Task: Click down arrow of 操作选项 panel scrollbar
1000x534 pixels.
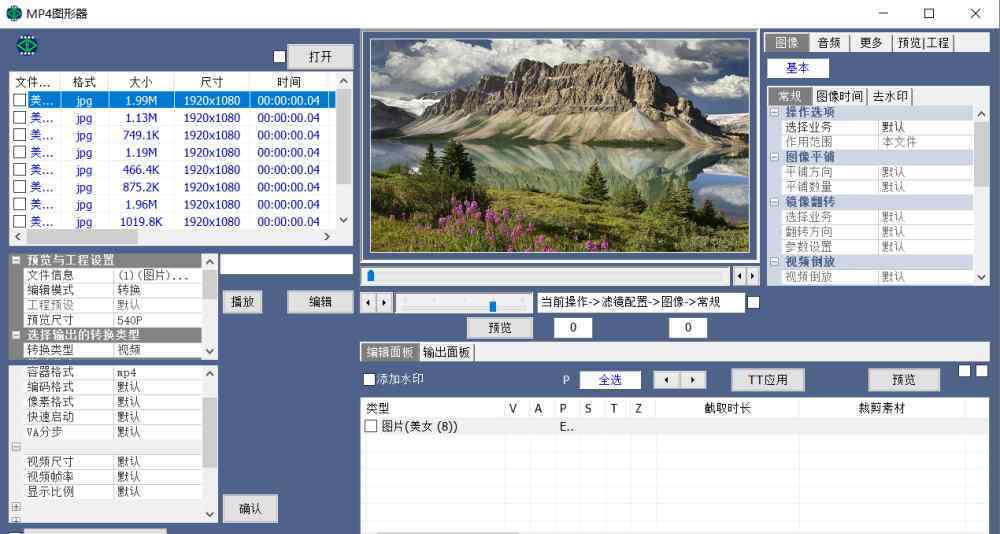Action: (x=982, y=277)
